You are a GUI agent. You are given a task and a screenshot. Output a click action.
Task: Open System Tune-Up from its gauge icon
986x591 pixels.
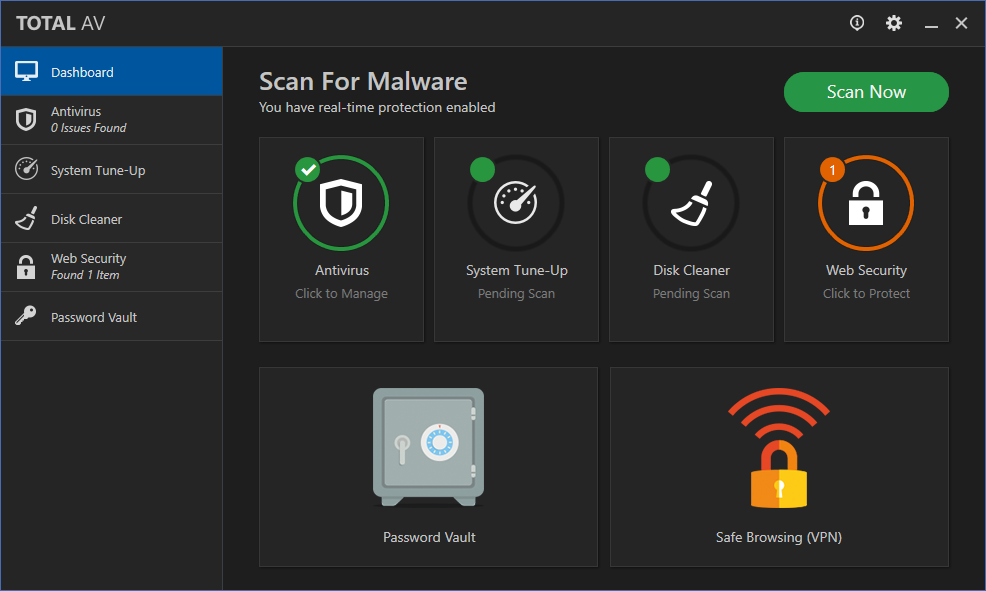[x=516, y=202]
